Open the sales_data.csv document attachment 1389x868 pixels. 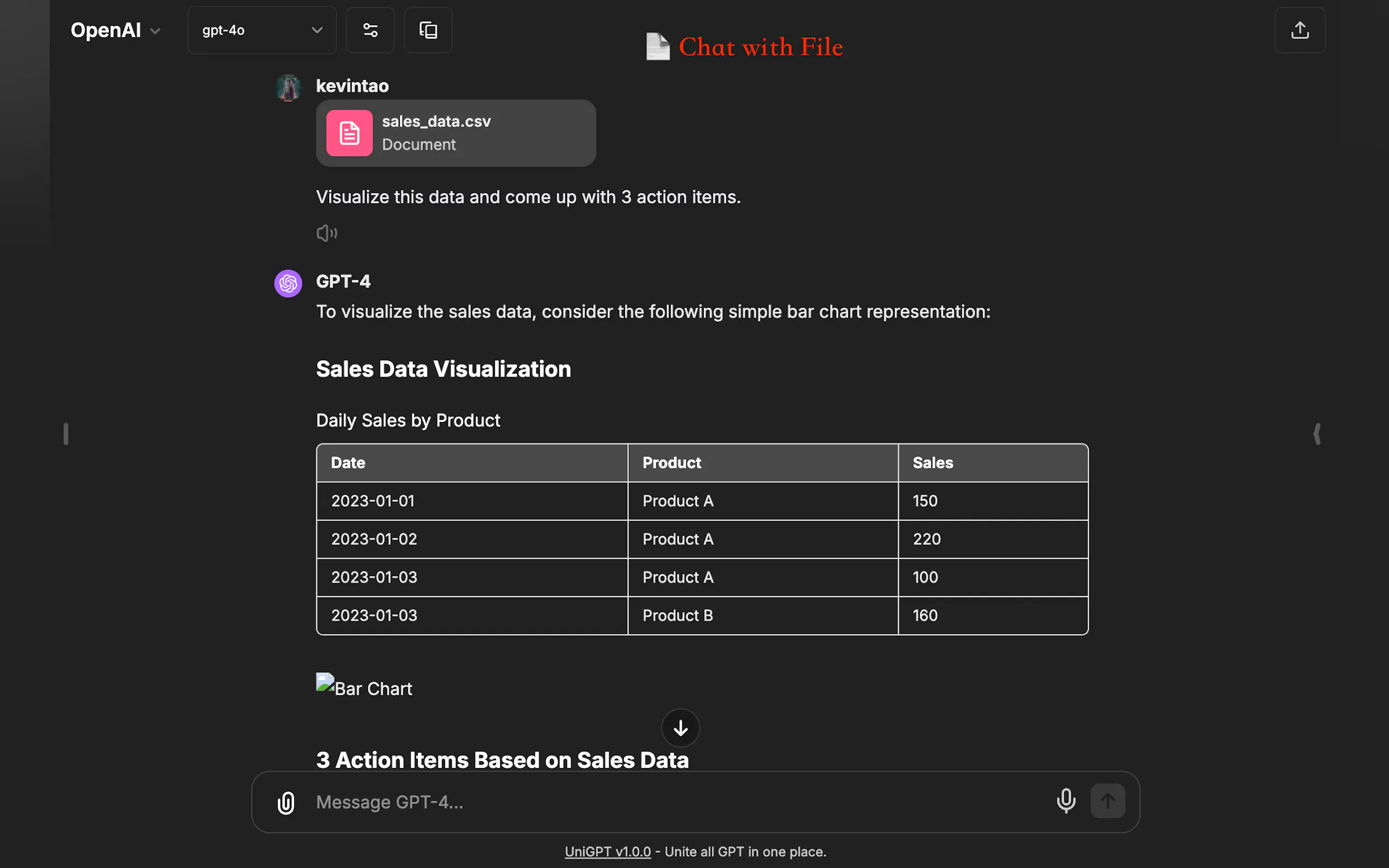tap(456, 133)
